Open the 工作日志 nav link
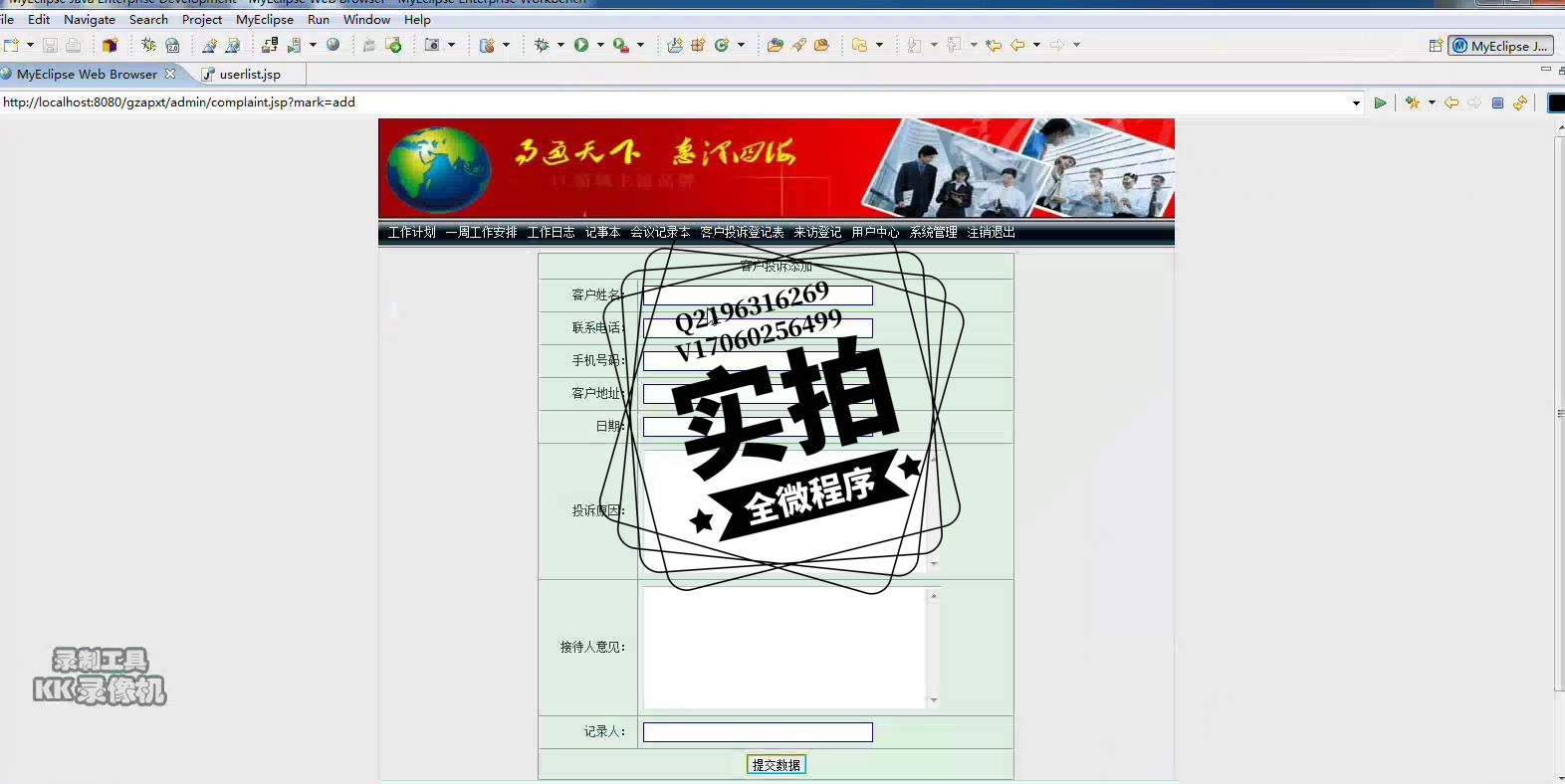 [551, 232]
